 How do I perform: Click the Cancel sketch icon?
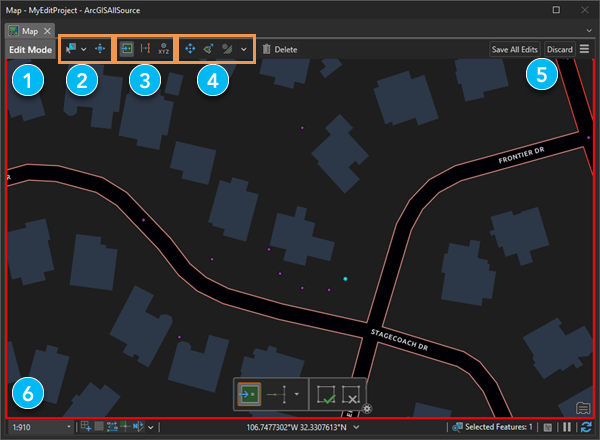(x=350, y=394)
